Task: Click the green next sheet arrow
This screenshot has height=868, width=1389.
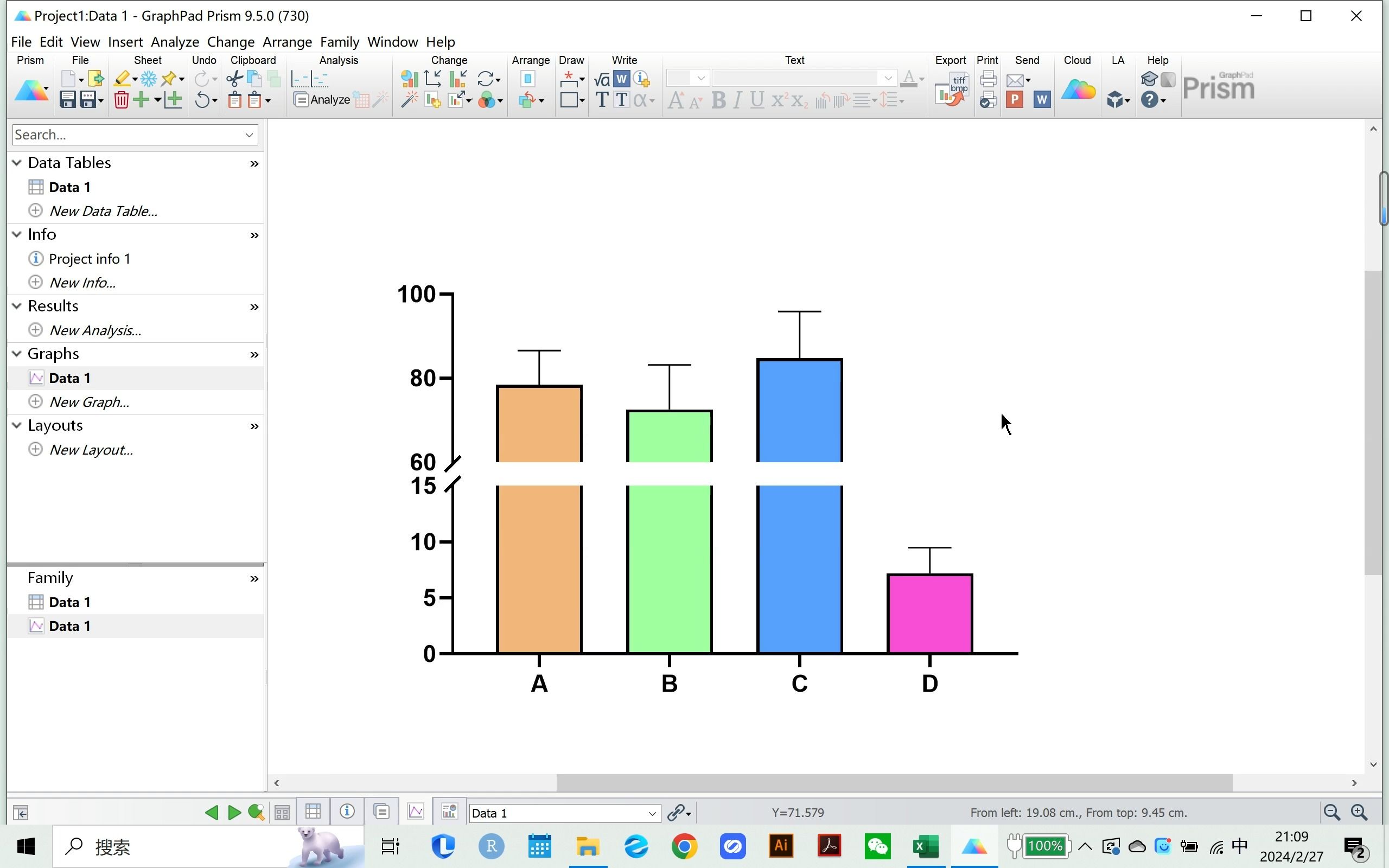Action: (x=234, y=812)
